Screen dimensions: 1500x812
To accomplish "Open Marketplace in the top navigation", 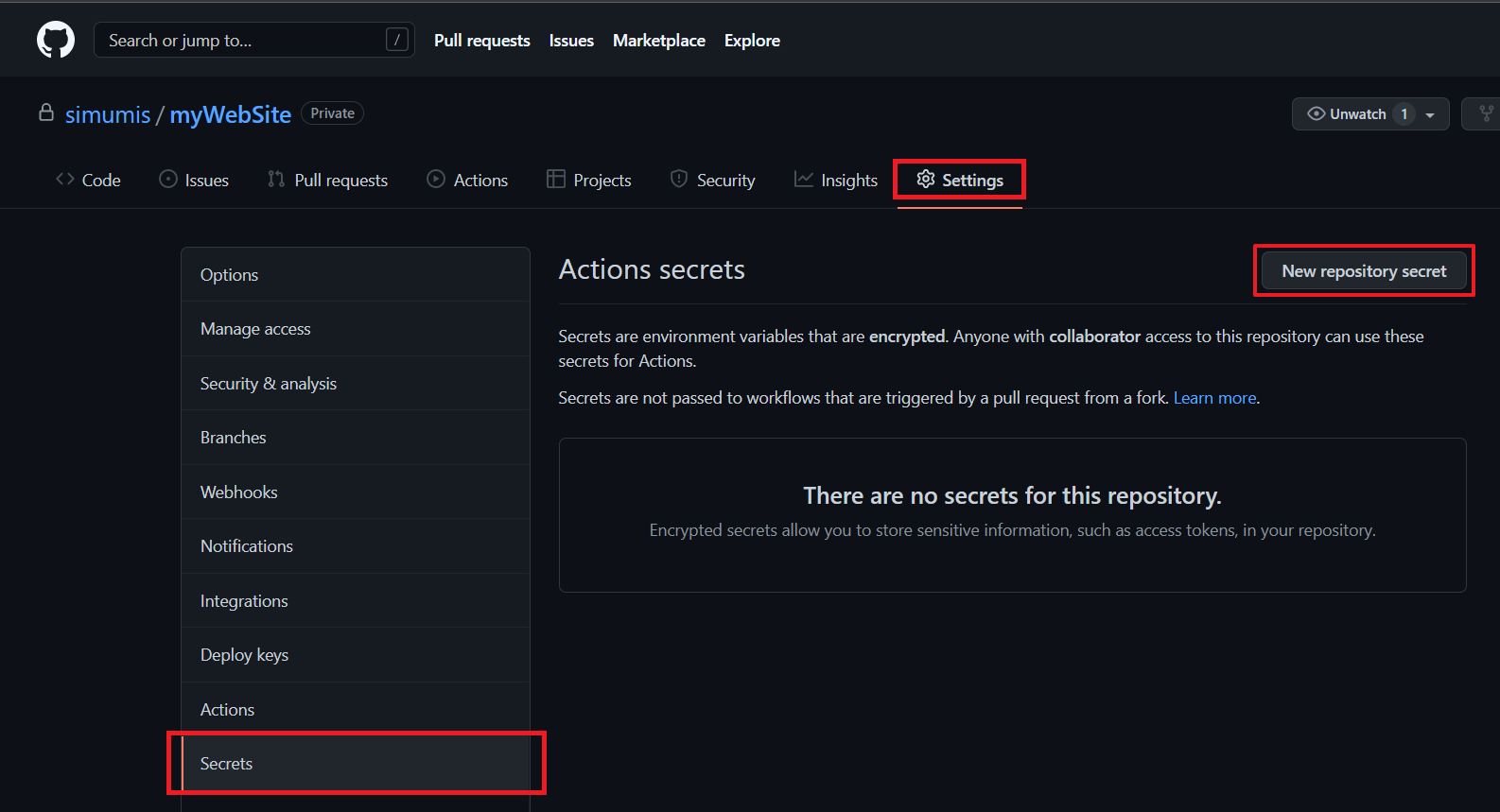I will click(x=658, y=41).
